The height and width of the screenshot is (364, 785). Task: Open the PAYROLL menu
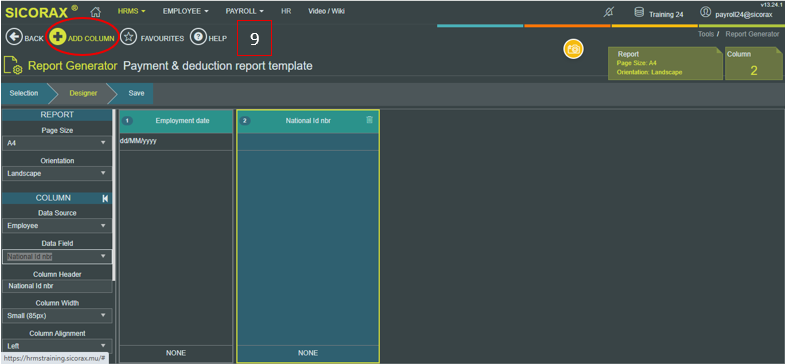click(x=244, y=11)
